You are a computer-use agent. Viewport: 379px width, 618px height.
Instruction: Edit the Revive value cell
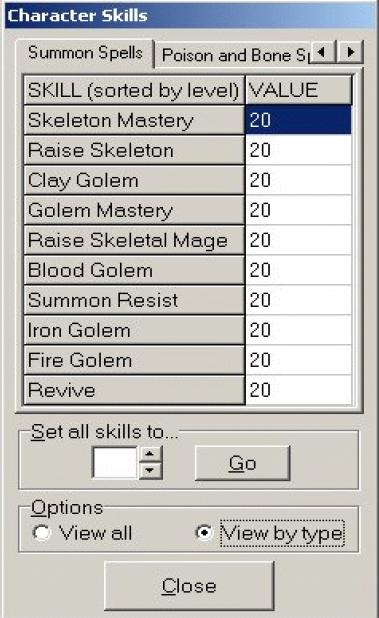(x=298, y=390)
